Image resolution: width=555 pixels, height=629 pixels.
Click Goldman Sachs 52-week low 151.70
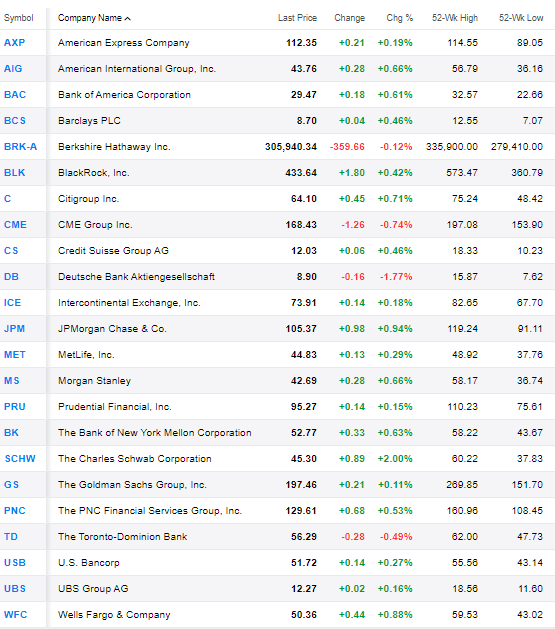coord(527,485)
